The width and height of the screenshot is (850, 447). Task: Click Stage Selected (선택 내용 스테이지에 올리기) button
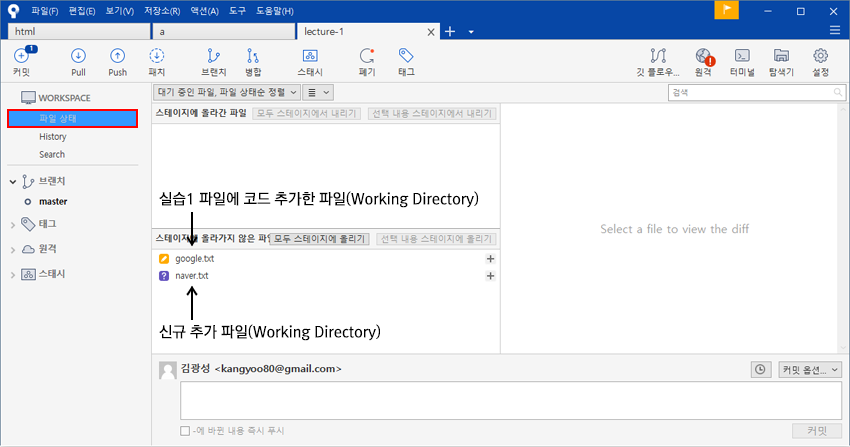coord(436,239)
